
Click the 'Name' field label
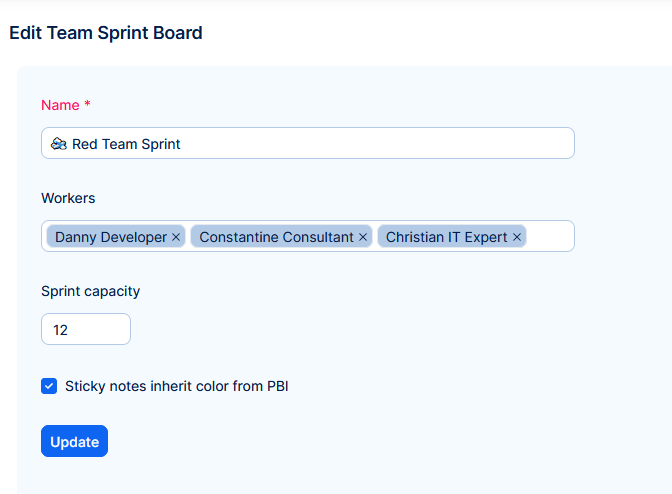point(60,105)
